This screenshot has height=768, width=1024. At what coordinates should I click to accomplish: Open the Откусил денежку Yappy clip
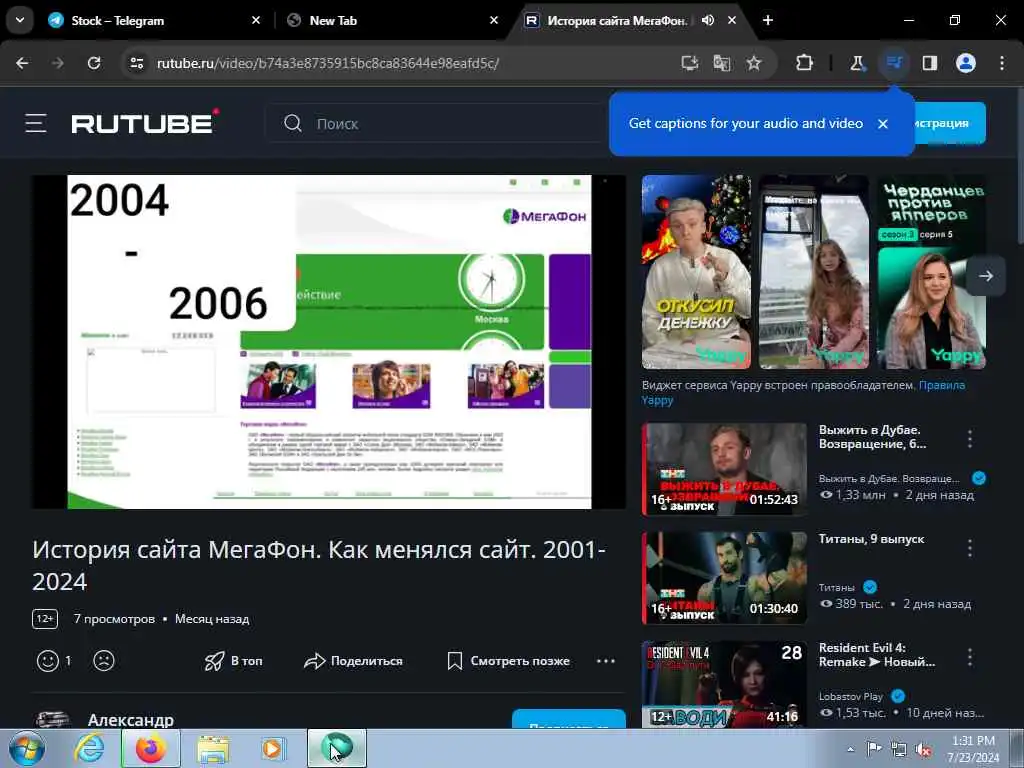click(x=696, y=272)
